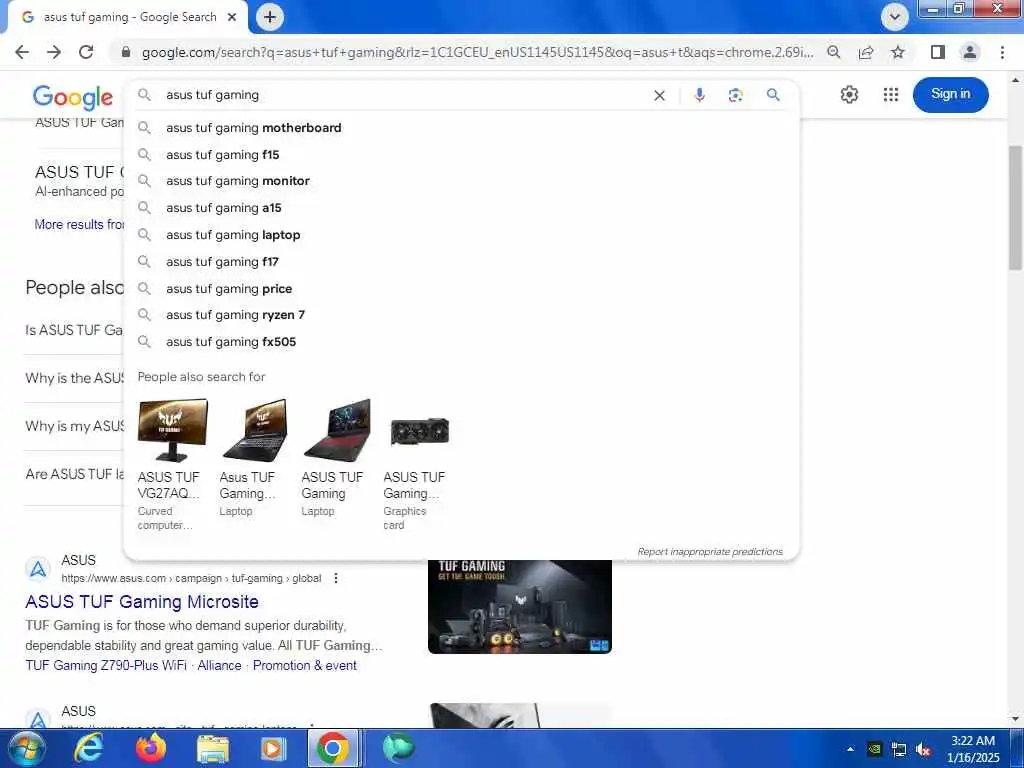Reload the current page

point(86,52)
